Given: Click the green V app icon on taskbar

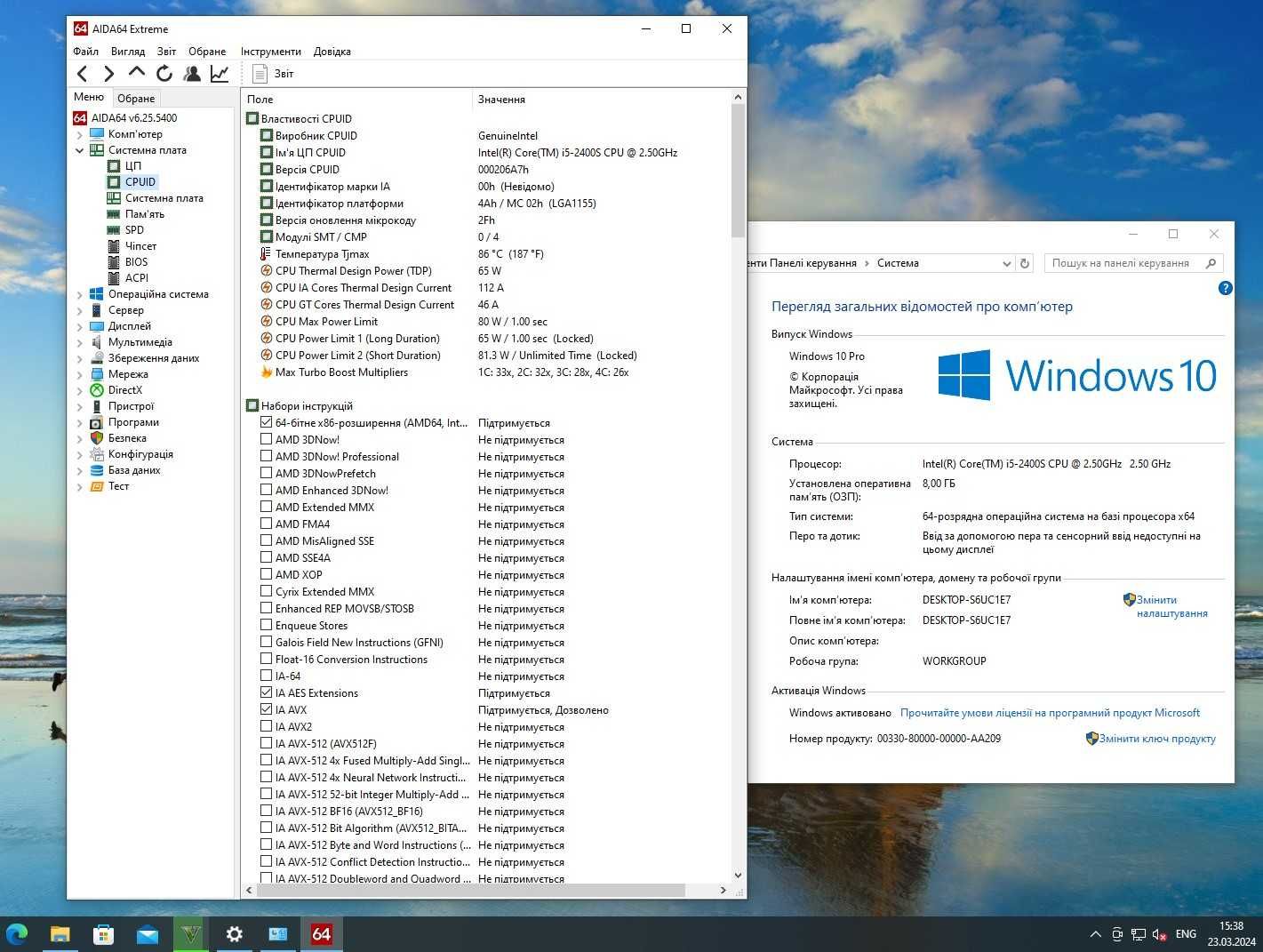Looking at the screenshot, I should pos(190,934).
